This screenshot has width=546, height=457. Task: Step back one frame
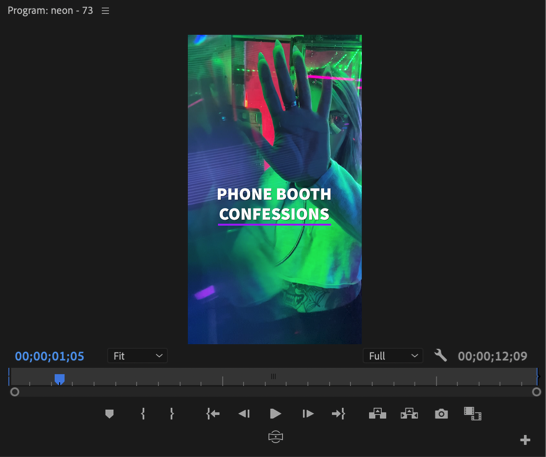click(244, 414)
